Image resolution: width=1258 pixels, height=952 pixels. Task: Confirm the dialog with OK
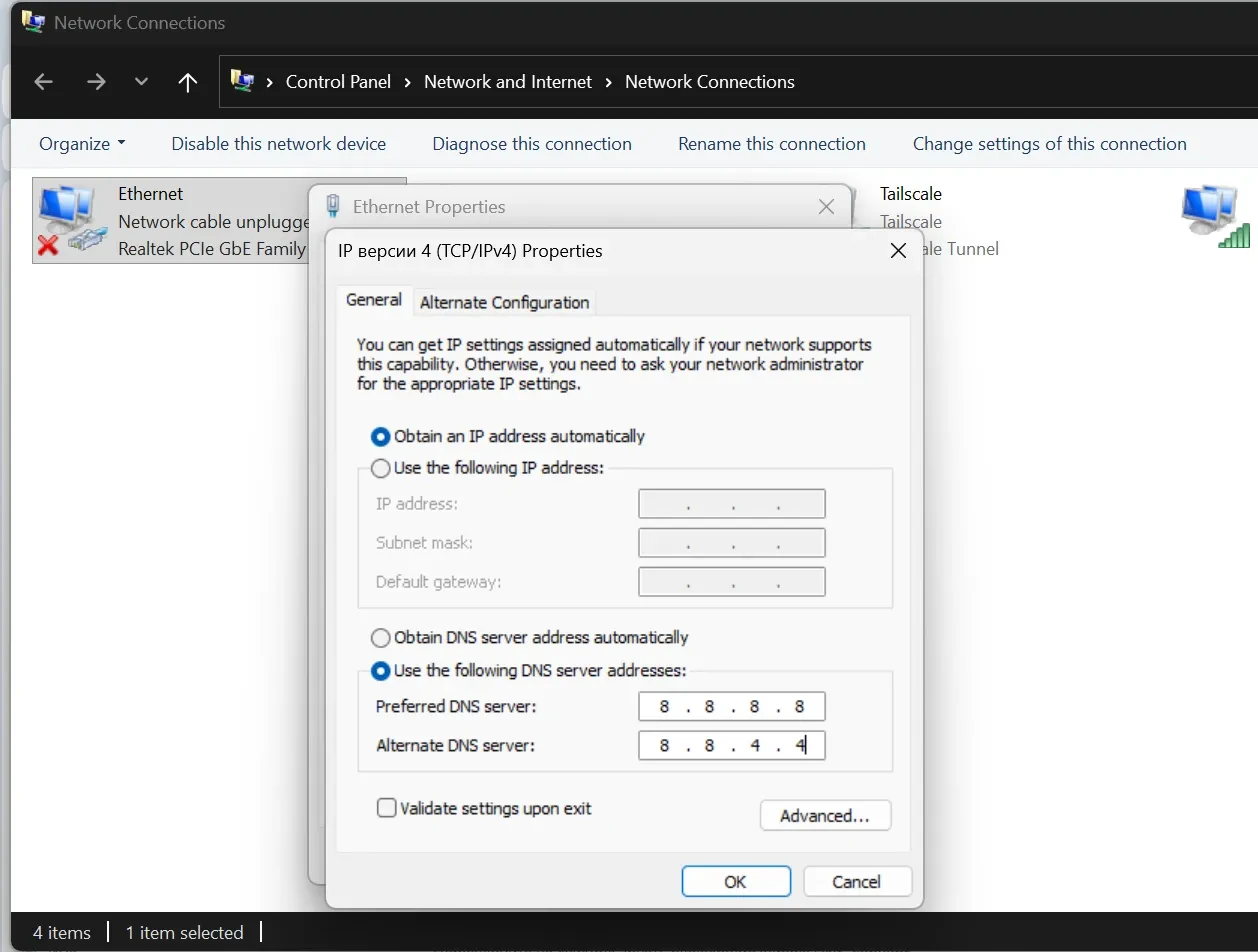pyautogui.click(x=735, y=882)
